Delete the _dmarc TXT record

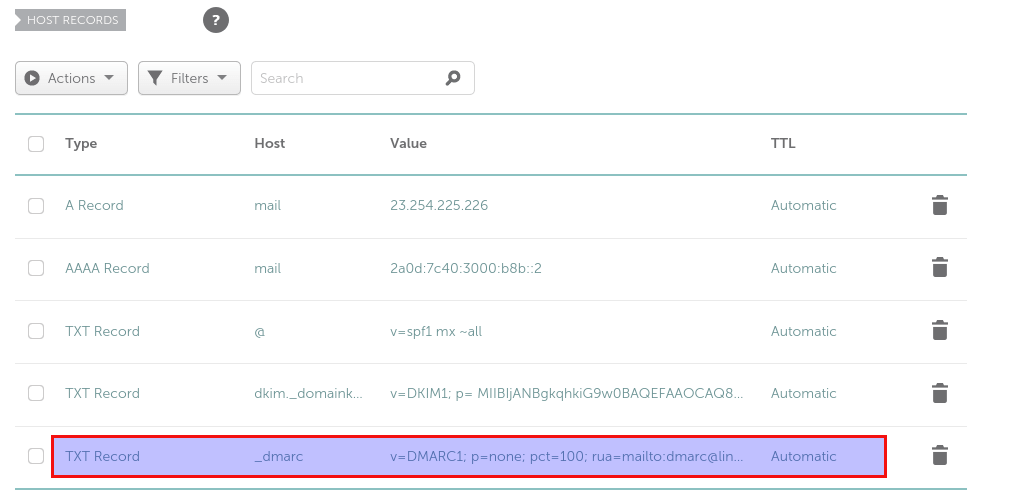click(939, 456)
